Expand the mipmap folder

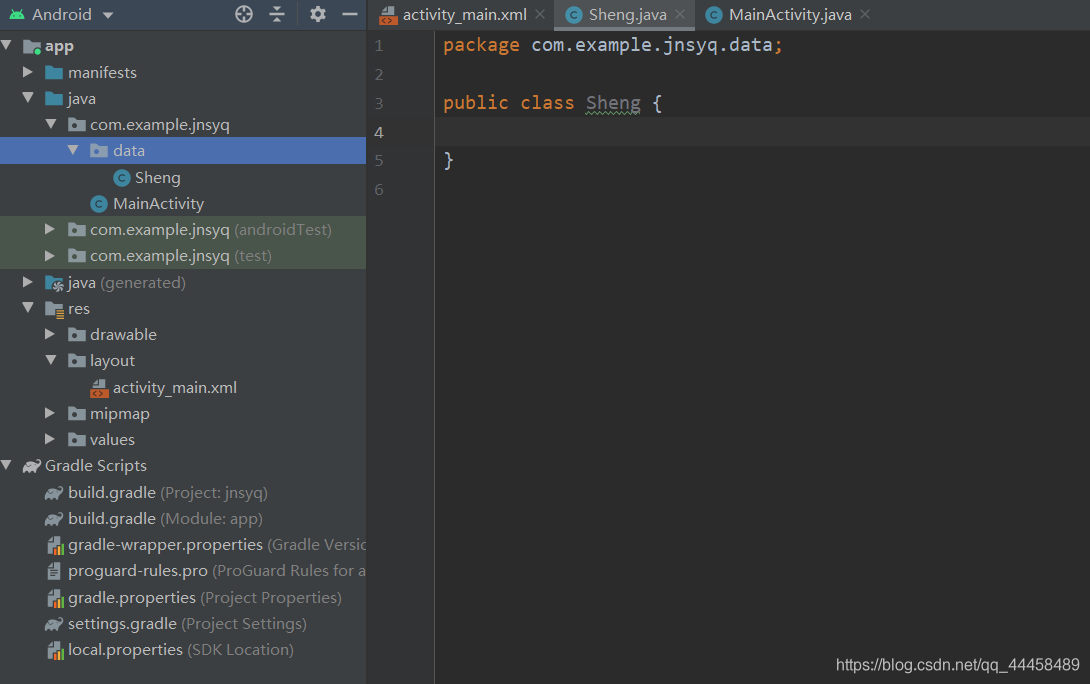[50, 413]
